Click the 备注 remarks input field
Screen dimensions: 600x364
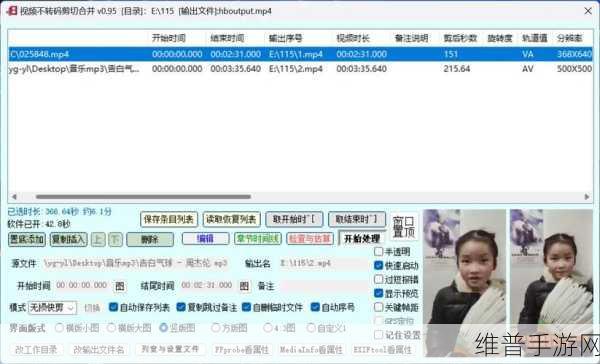tap(324, 286)
